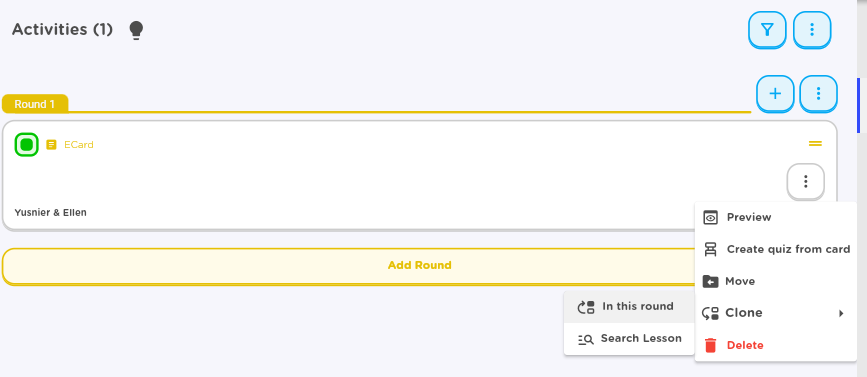867x377 pixels.
Task: Click the Move folder icon
Action: 710,281
